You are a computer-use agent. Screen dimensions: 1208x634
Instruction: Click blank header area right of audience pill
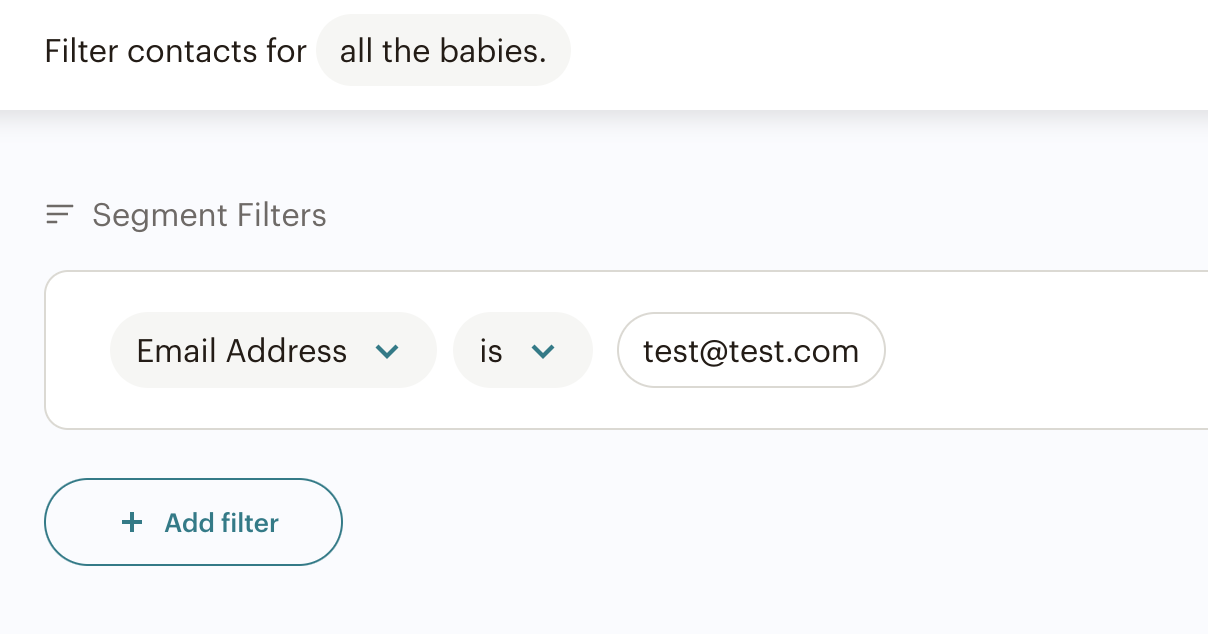click(880, 50)
